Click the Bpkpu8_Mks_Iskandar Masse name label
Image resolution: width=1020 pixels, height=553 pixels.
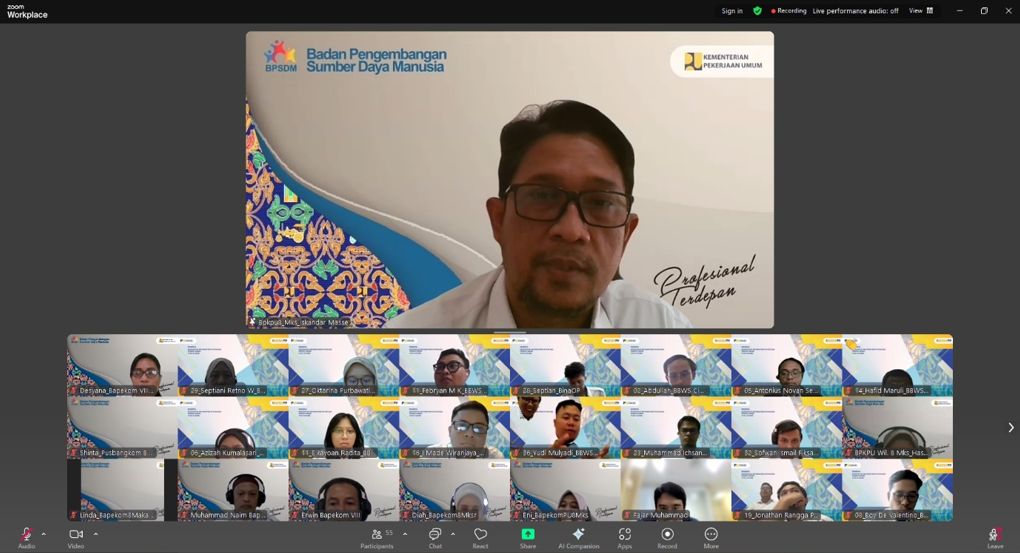coord(303,322)
